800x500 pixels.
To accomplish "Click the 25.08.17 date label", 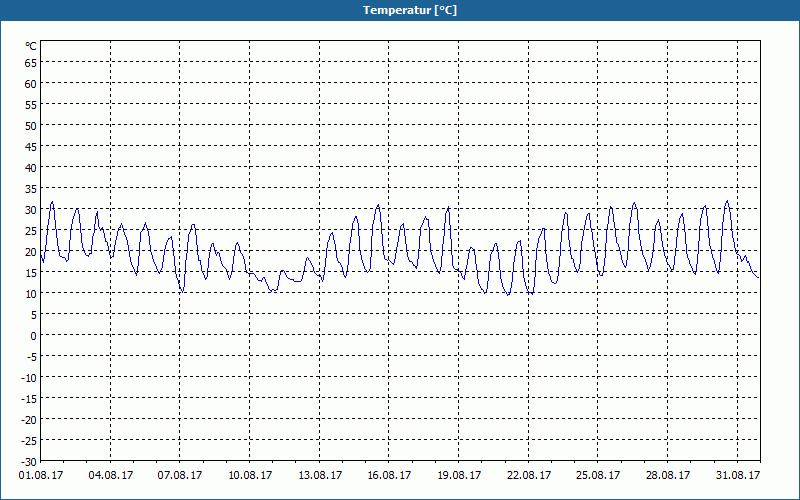I will point(598,476).
